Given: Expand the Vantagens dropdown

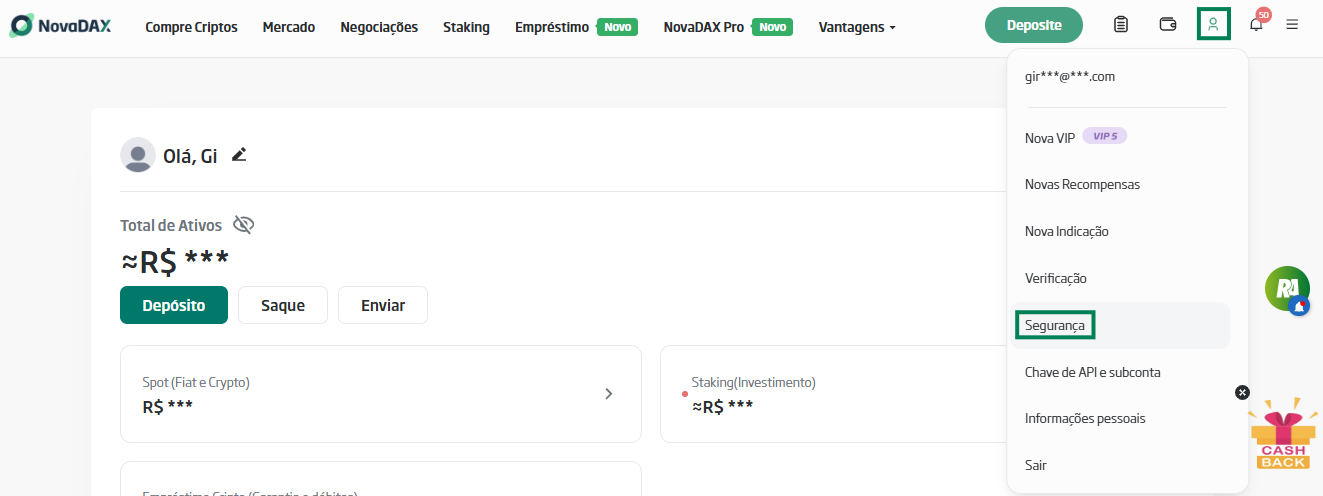Looking at the screenshot, I should click(x=856, y=27).
